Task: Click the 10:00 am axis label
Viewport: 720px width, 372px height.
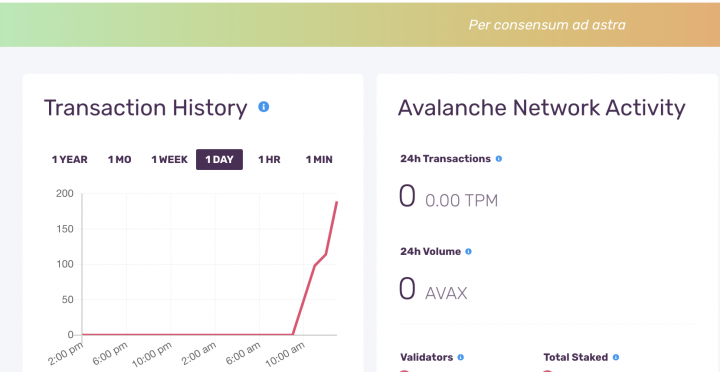Action: point(287,356)
